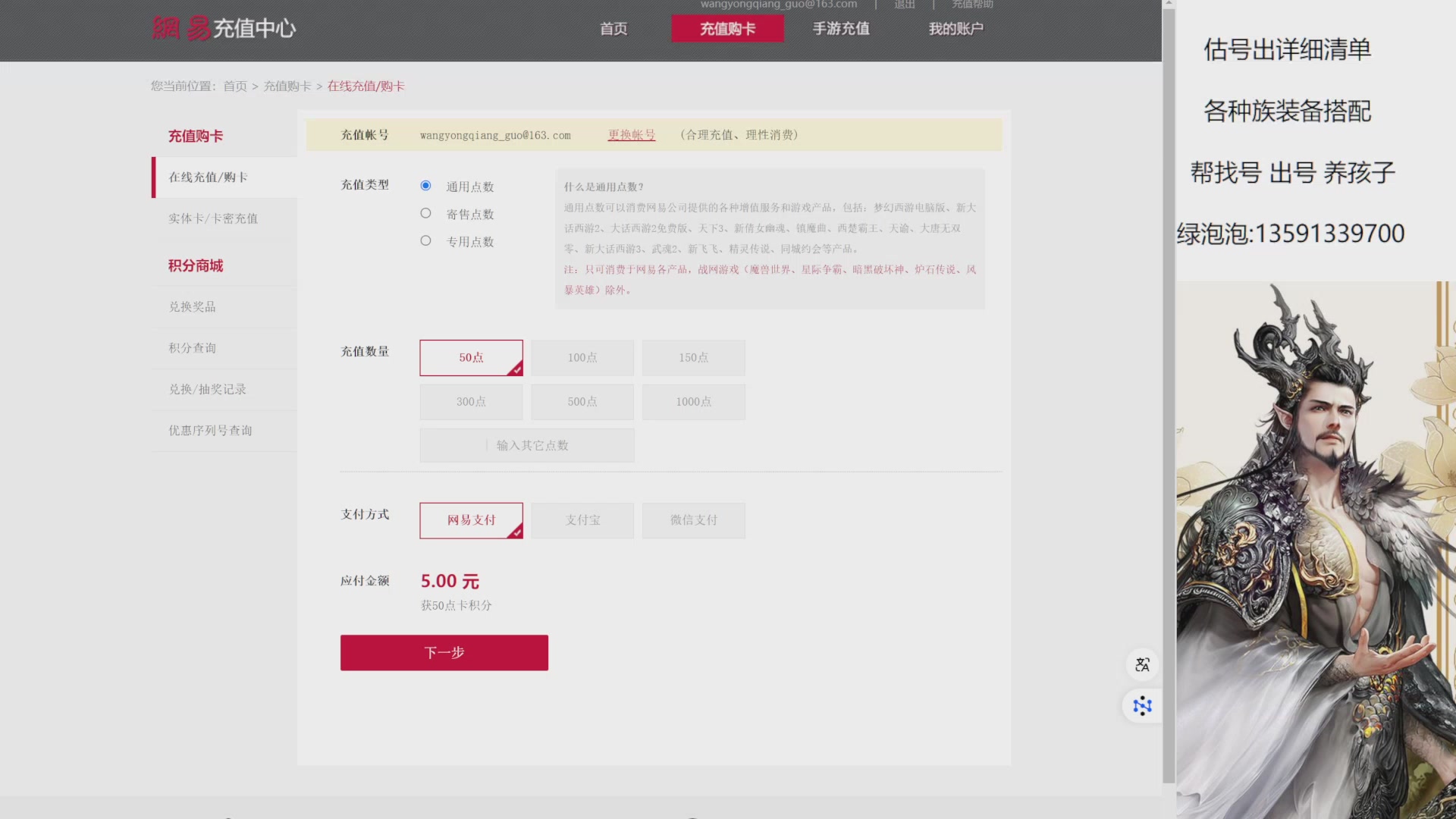
Task: Click the 充值帮助 link in header
Action: pos(972,5)
